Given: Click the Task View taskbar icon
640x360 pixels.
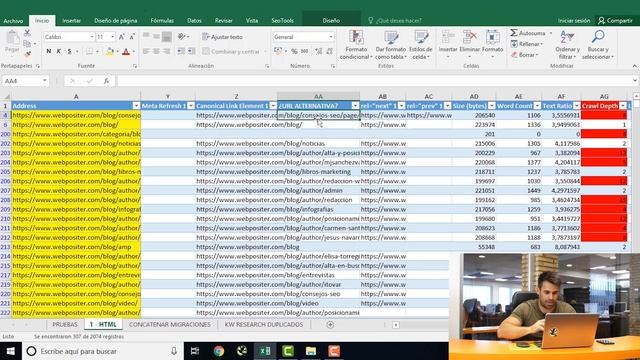Looking at the screenshot, I should [x=195, y=351].
